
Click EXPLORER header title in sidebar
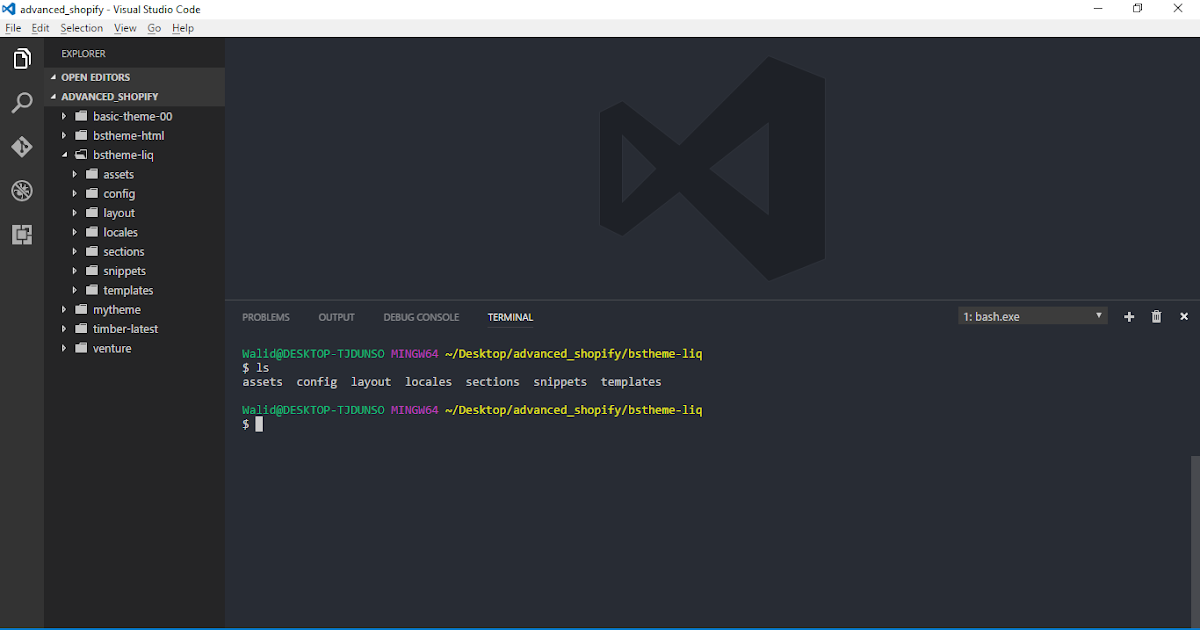[83, 54]
